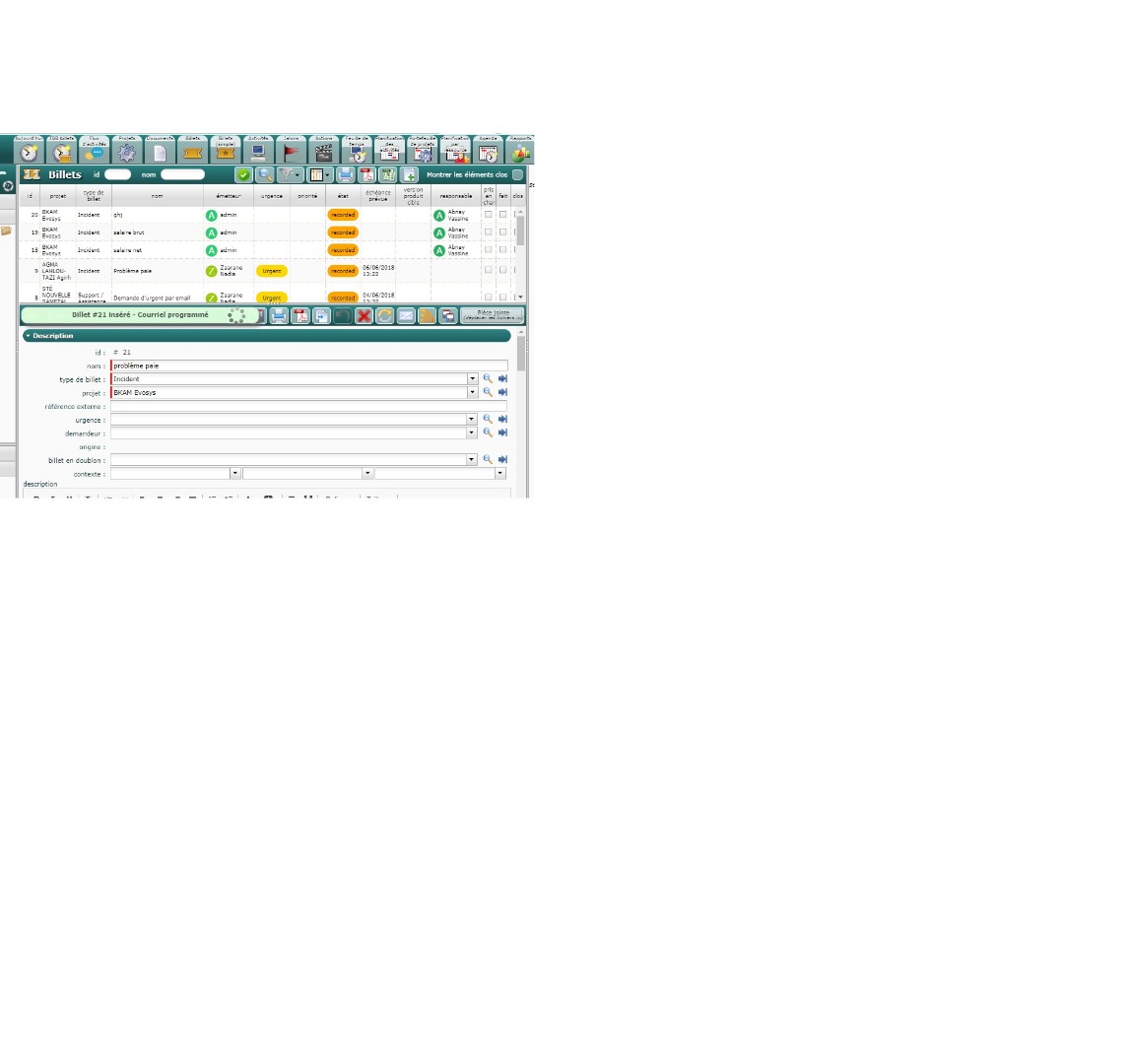
Task: Delete the billet with the red X
Action: coord(364,316)
